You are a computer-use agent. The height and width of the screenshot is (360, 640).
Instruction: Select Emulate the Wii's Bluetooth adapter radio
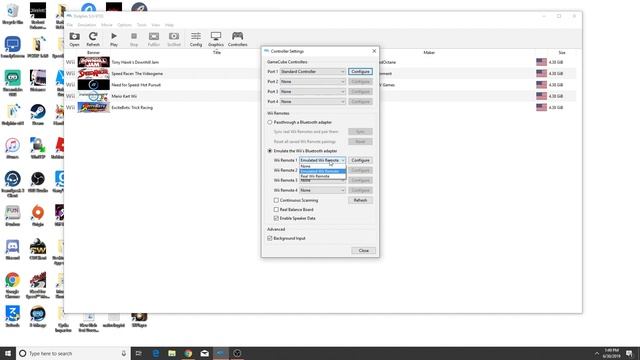tap(270, 151)
